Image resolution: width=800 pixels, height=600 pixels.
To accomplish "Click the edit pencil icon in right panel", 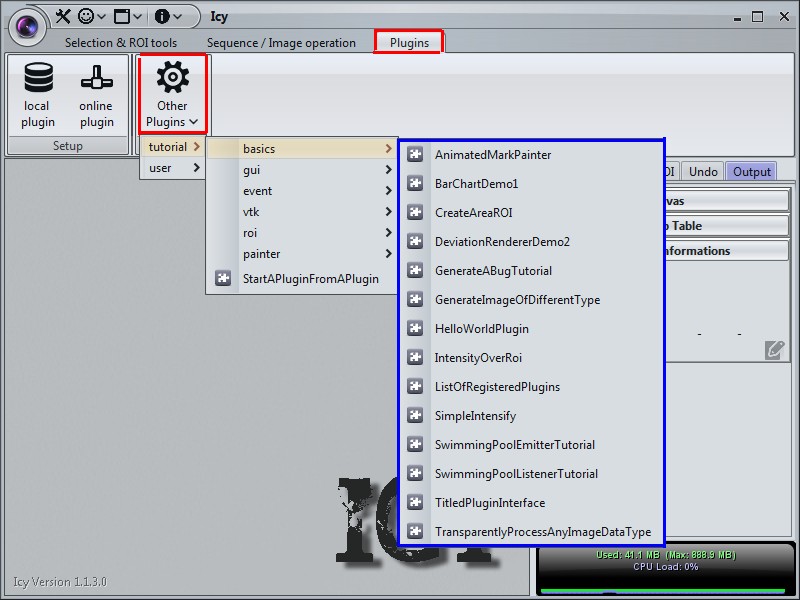I will tap(774, 350).
